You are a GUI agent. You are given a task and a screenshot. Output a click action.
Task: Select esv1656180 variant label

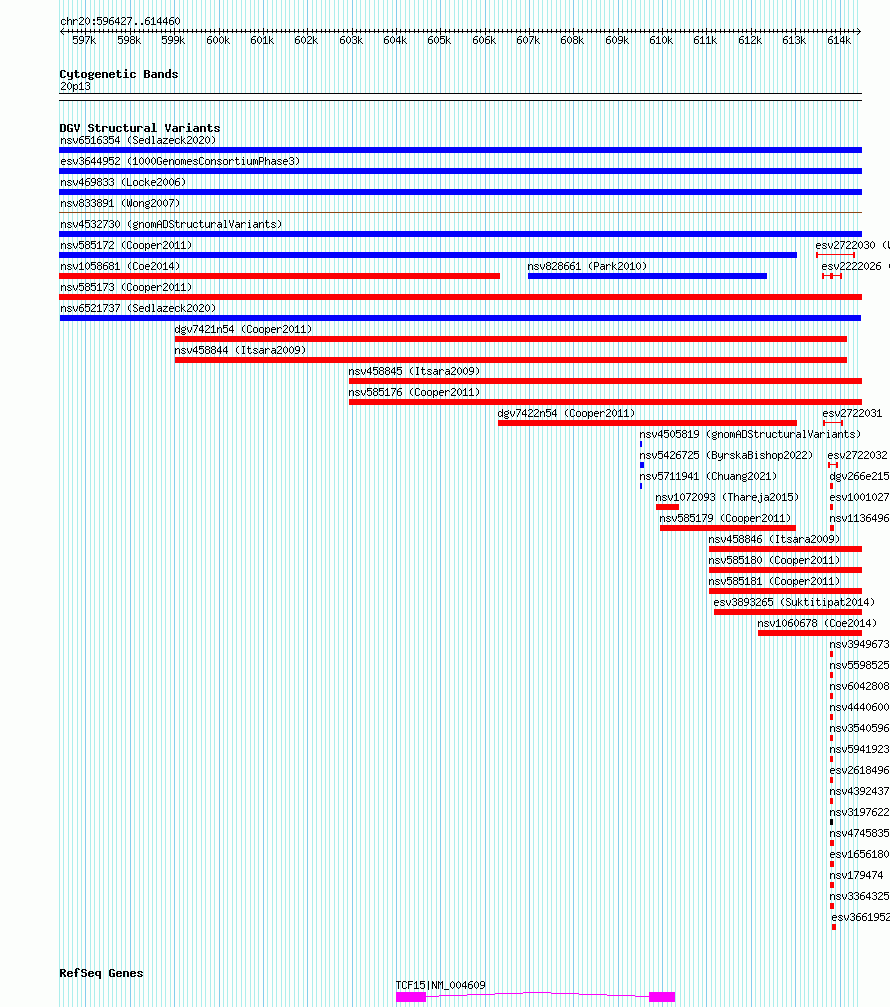(859, 854)
